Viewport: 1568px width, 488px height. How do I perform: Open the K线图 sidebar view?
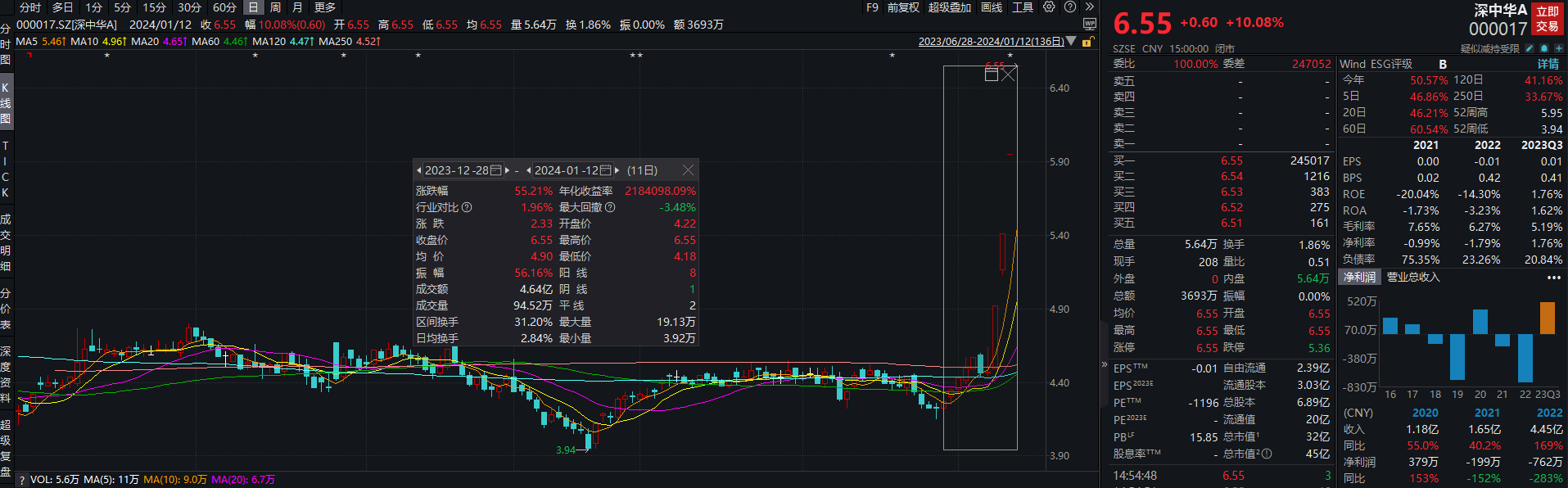[6, 103]
